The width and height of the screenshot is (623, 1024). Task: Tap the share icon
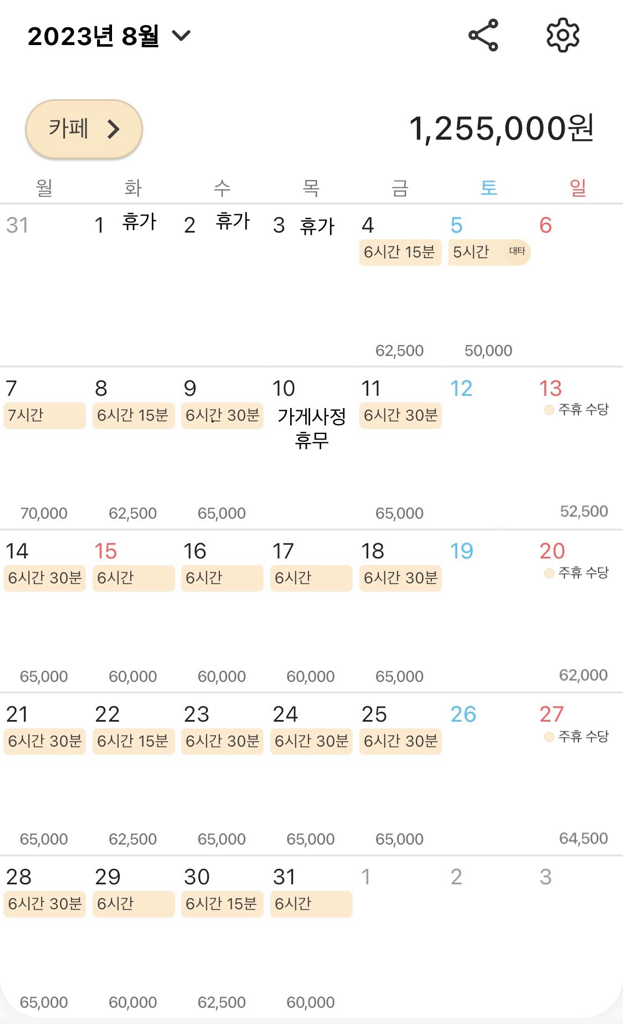483,36
